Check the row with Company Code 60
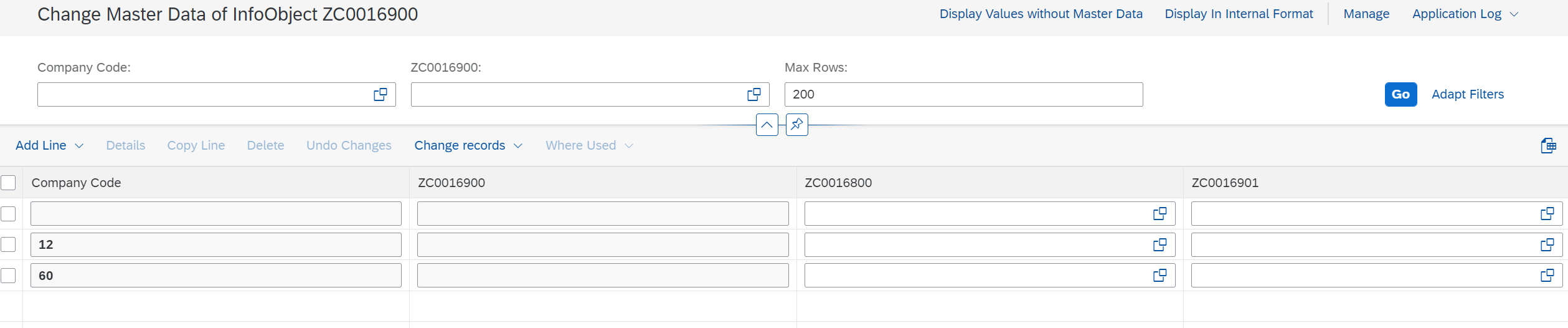Screen dimensions: 1568x328 [8, 275]
